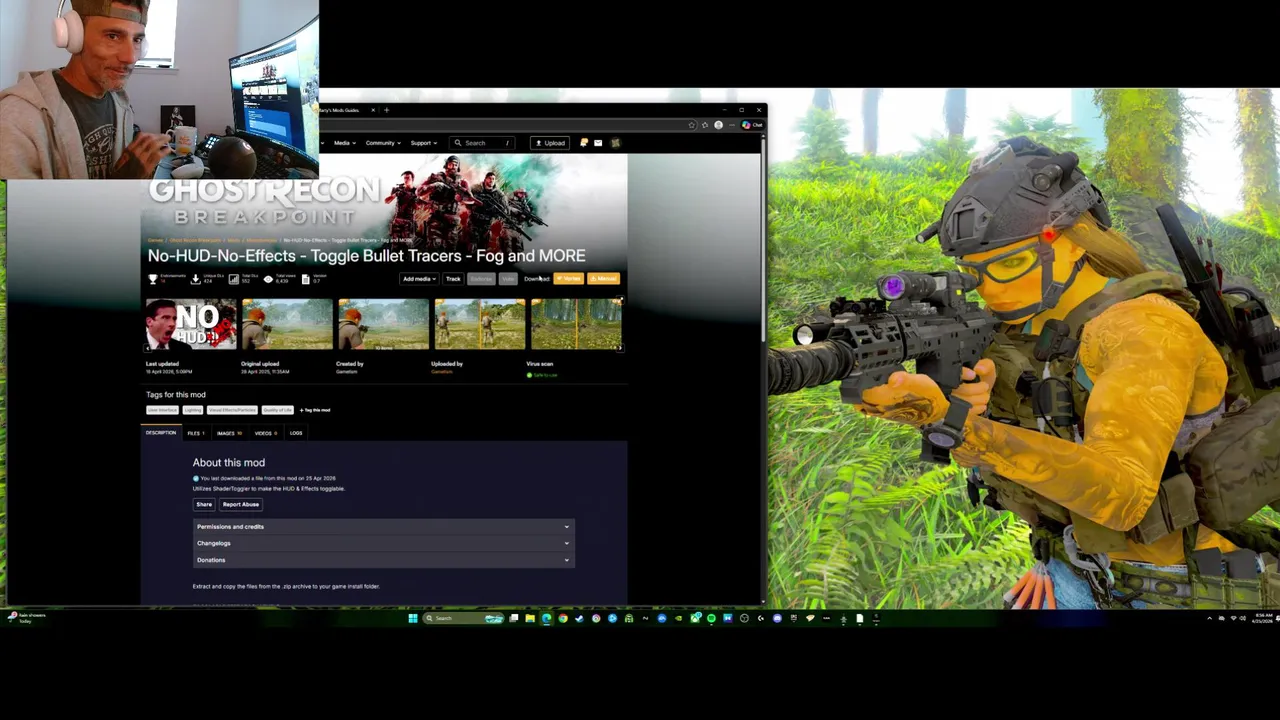Open the messages envelope icon

[x=598, y=143]
